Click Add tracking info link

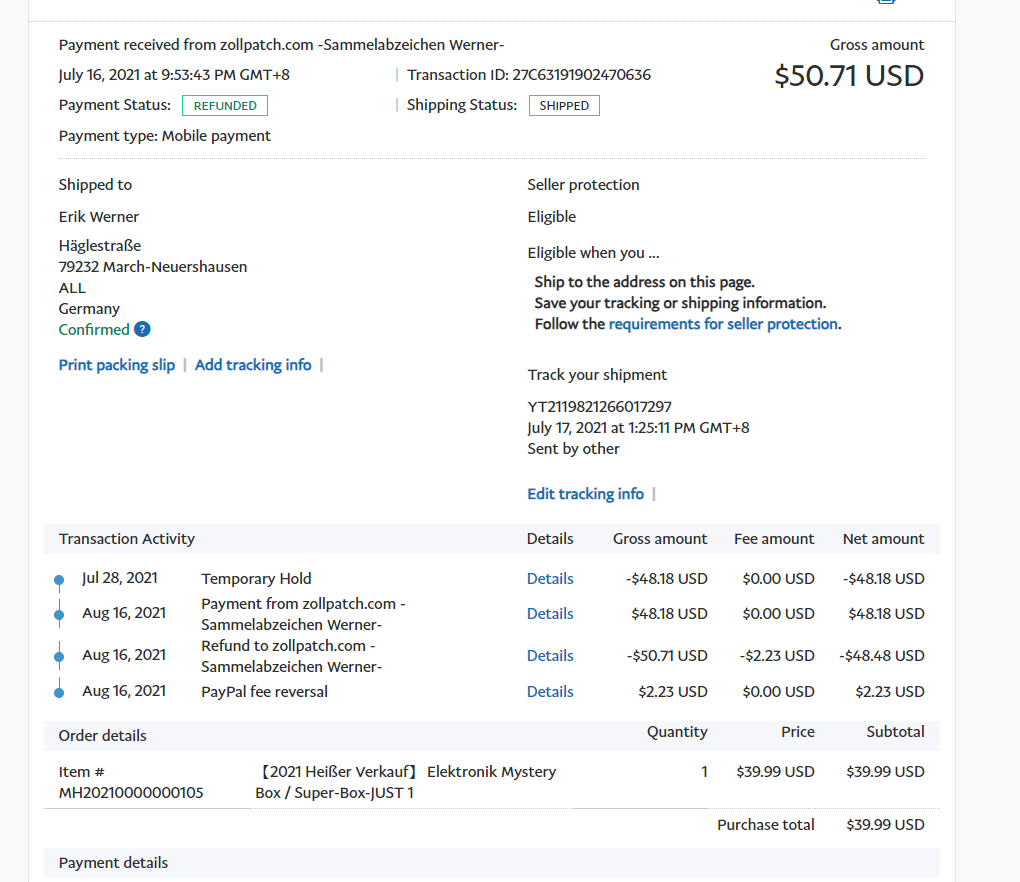[x=253, y=365]
